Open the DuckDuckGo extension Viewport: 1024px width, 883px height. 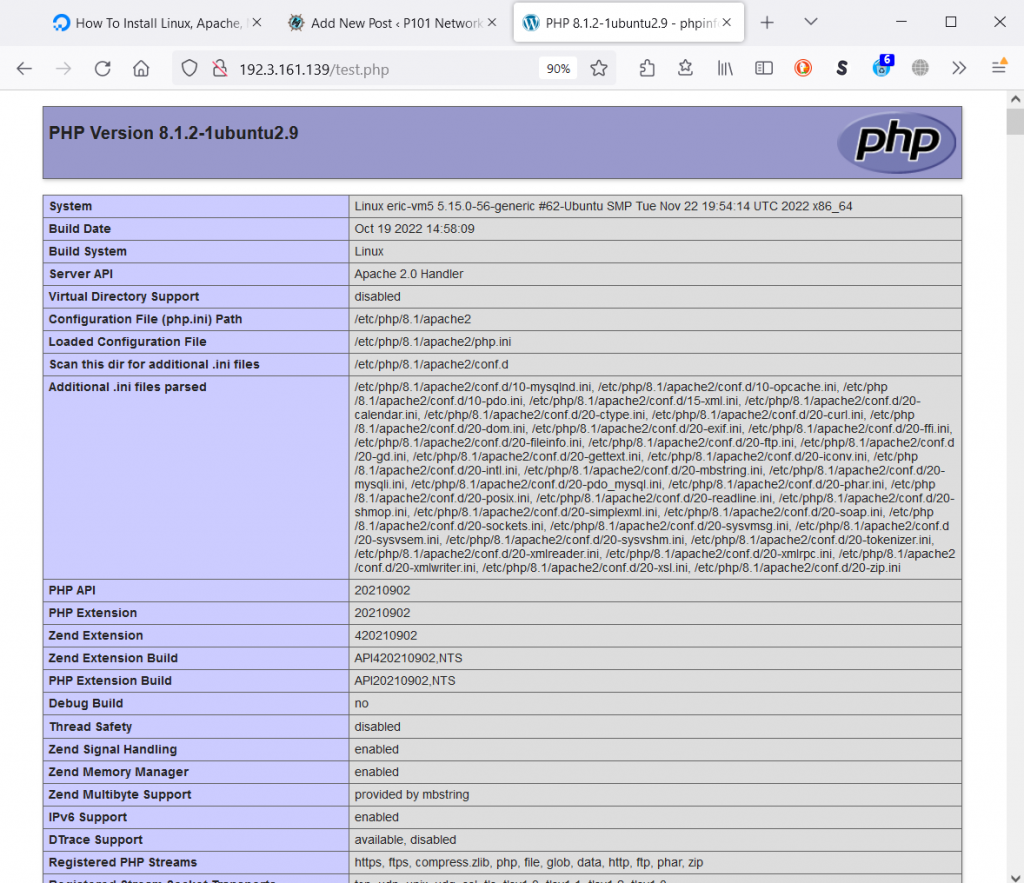pyautogui.click(x=803, y=68)
